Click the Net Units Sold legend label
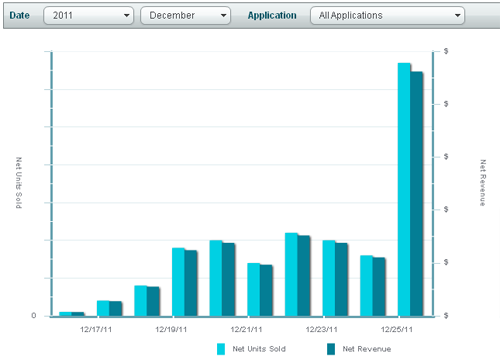Viewport: 500px width, 360px height. (259, 349)
